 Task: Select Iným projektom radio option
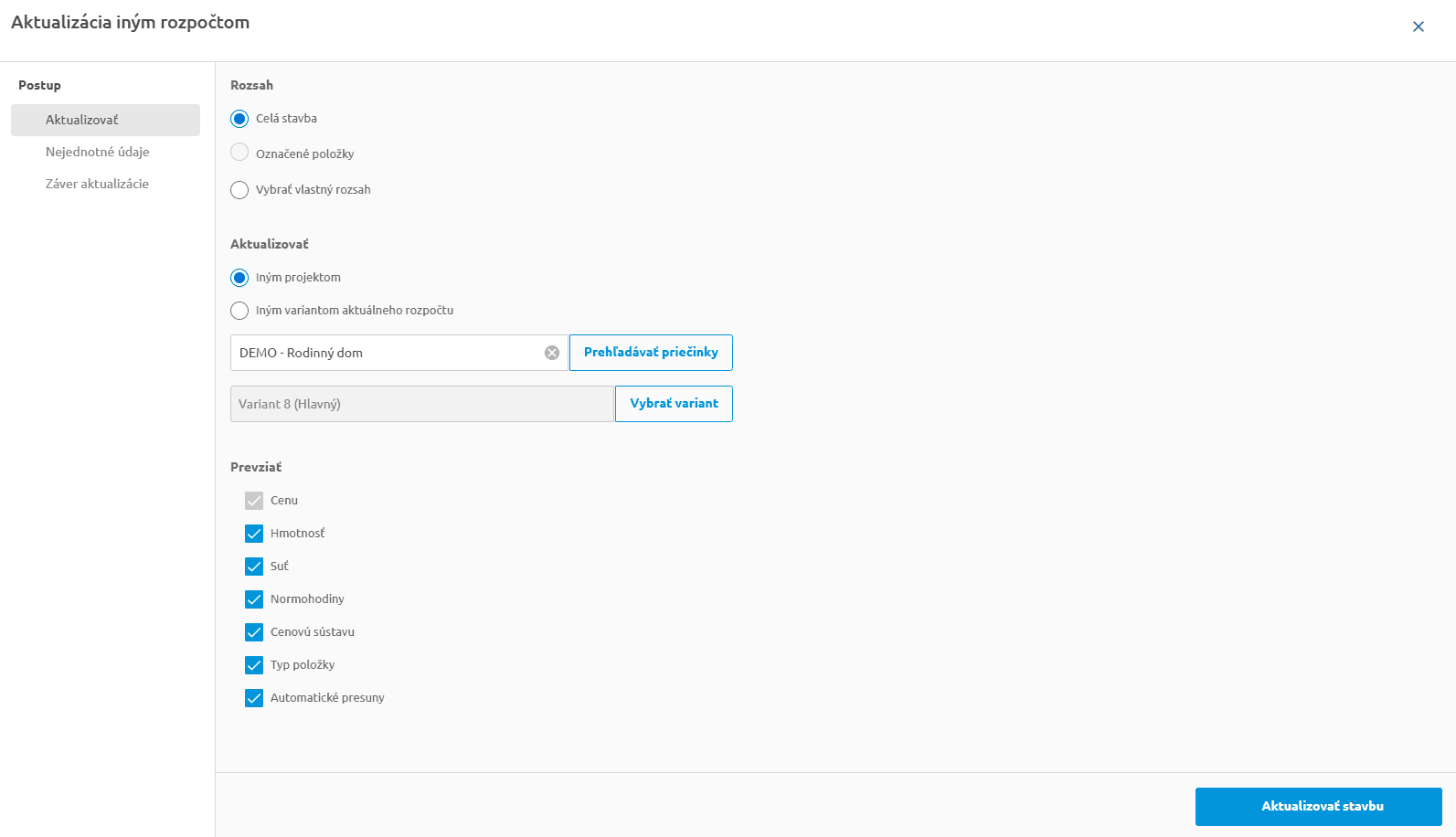239,278
